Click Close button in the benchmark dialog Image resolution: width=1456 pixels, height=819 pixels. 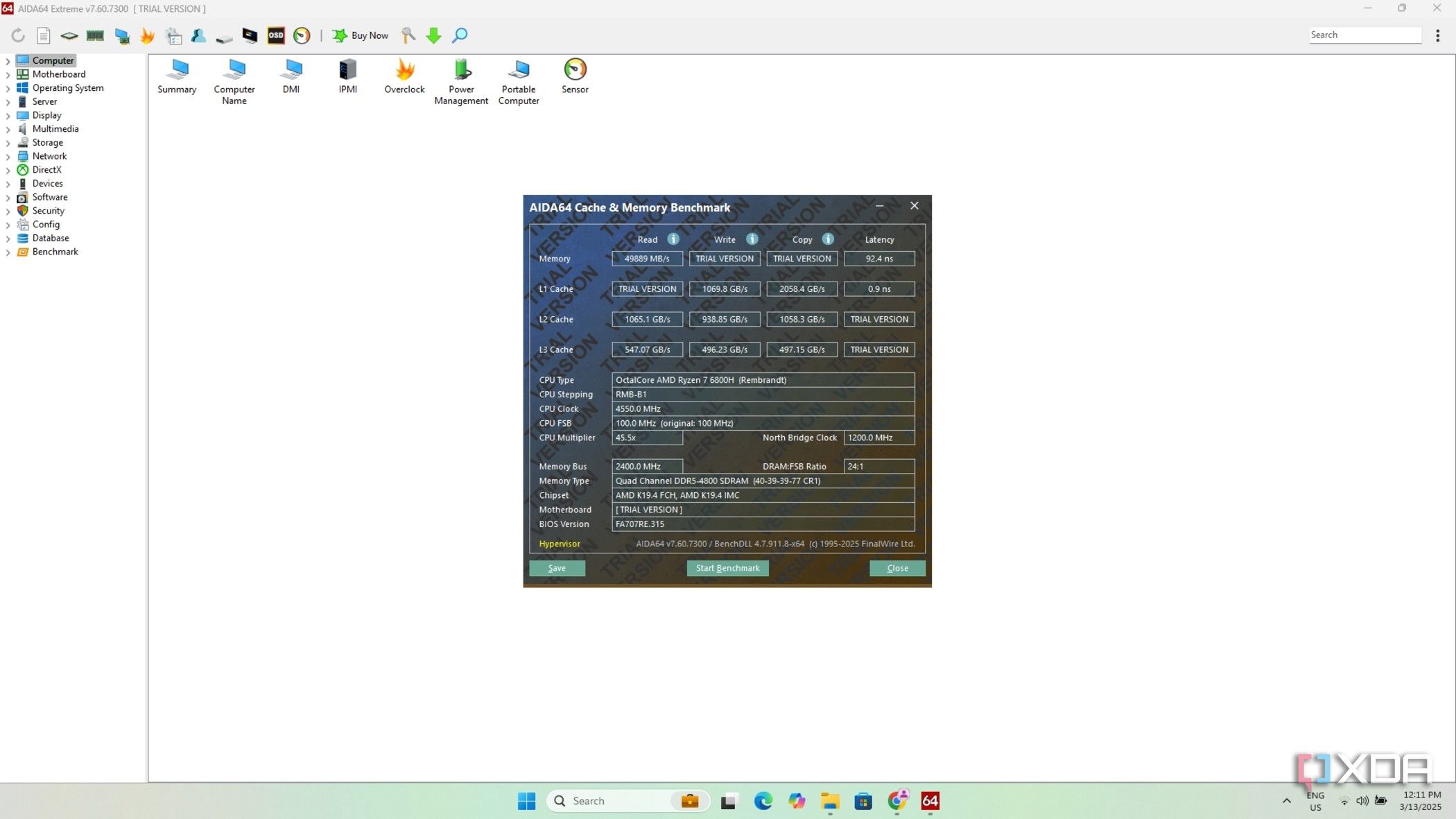[897, 568]
